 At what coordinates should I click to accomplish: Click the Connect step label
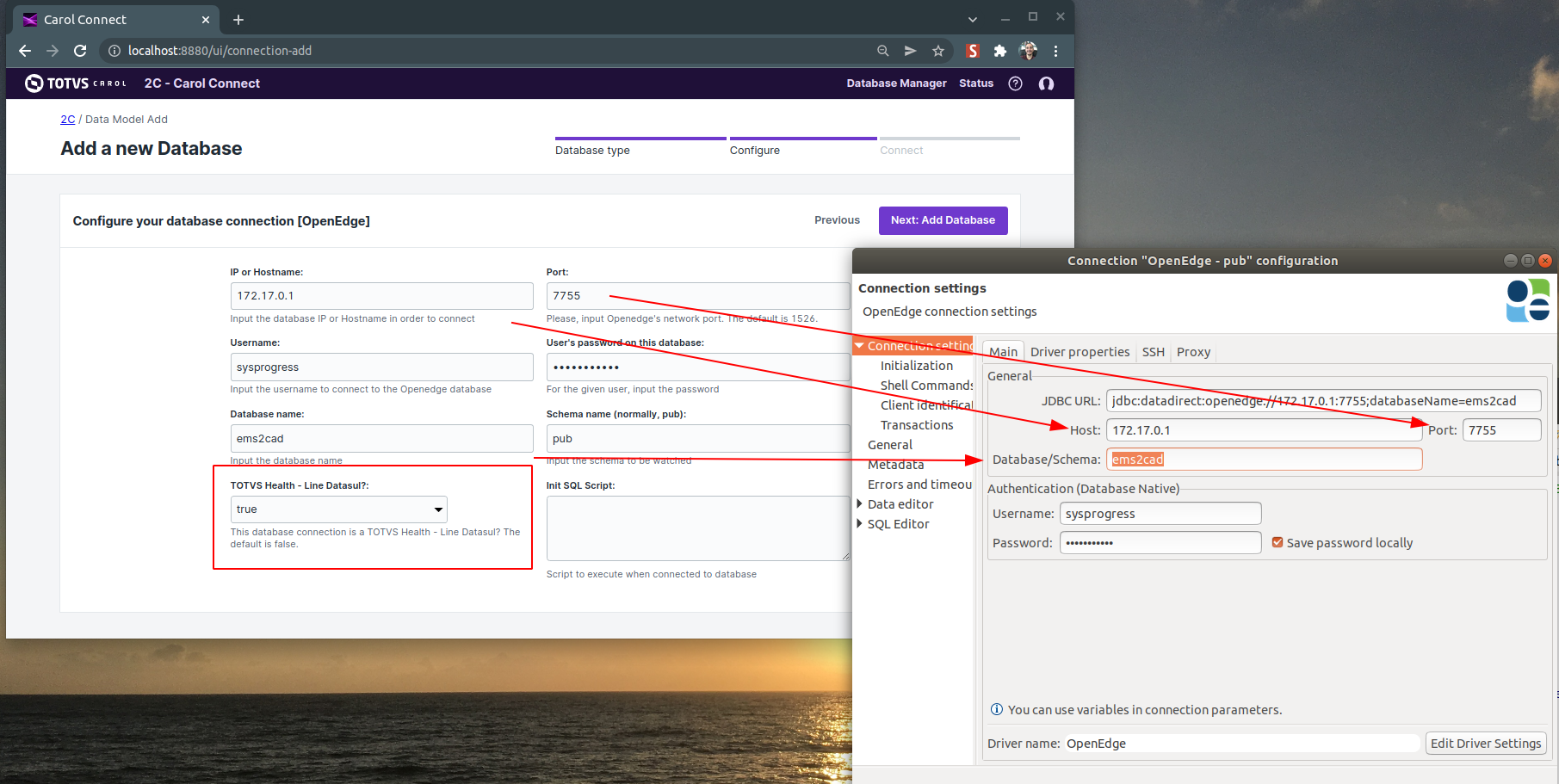[x=901, y=151]
